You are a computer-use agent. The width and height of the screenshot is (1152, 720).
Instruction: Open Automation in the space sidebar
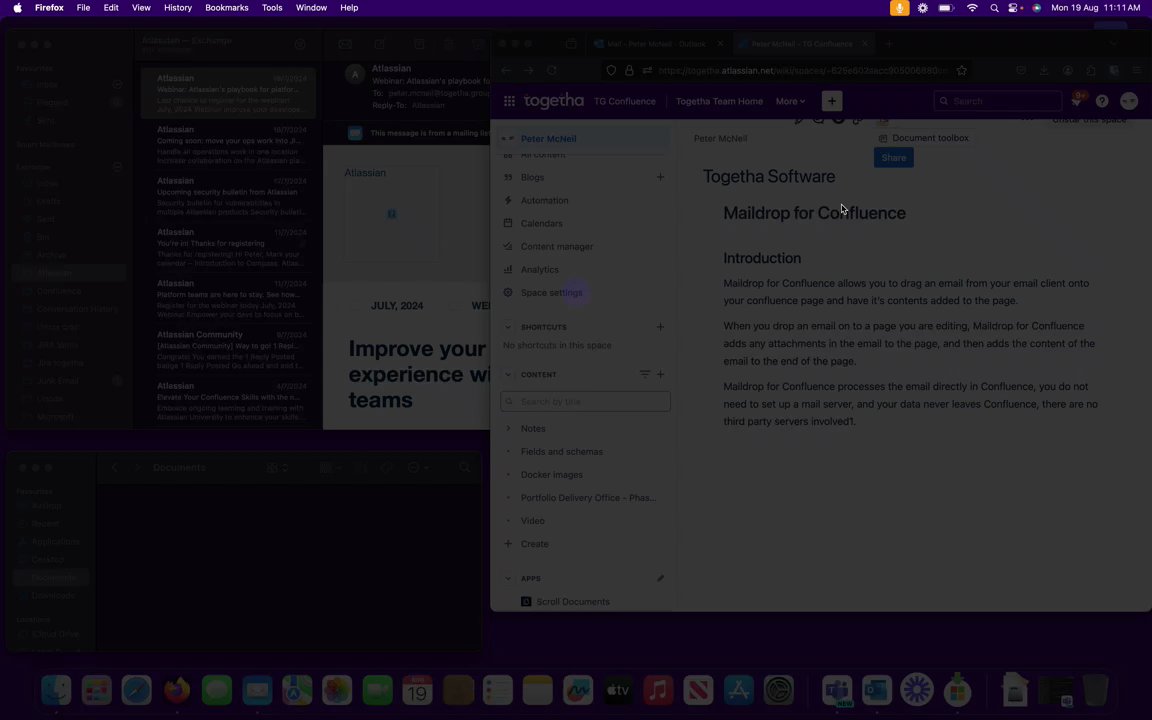[544, 201]
